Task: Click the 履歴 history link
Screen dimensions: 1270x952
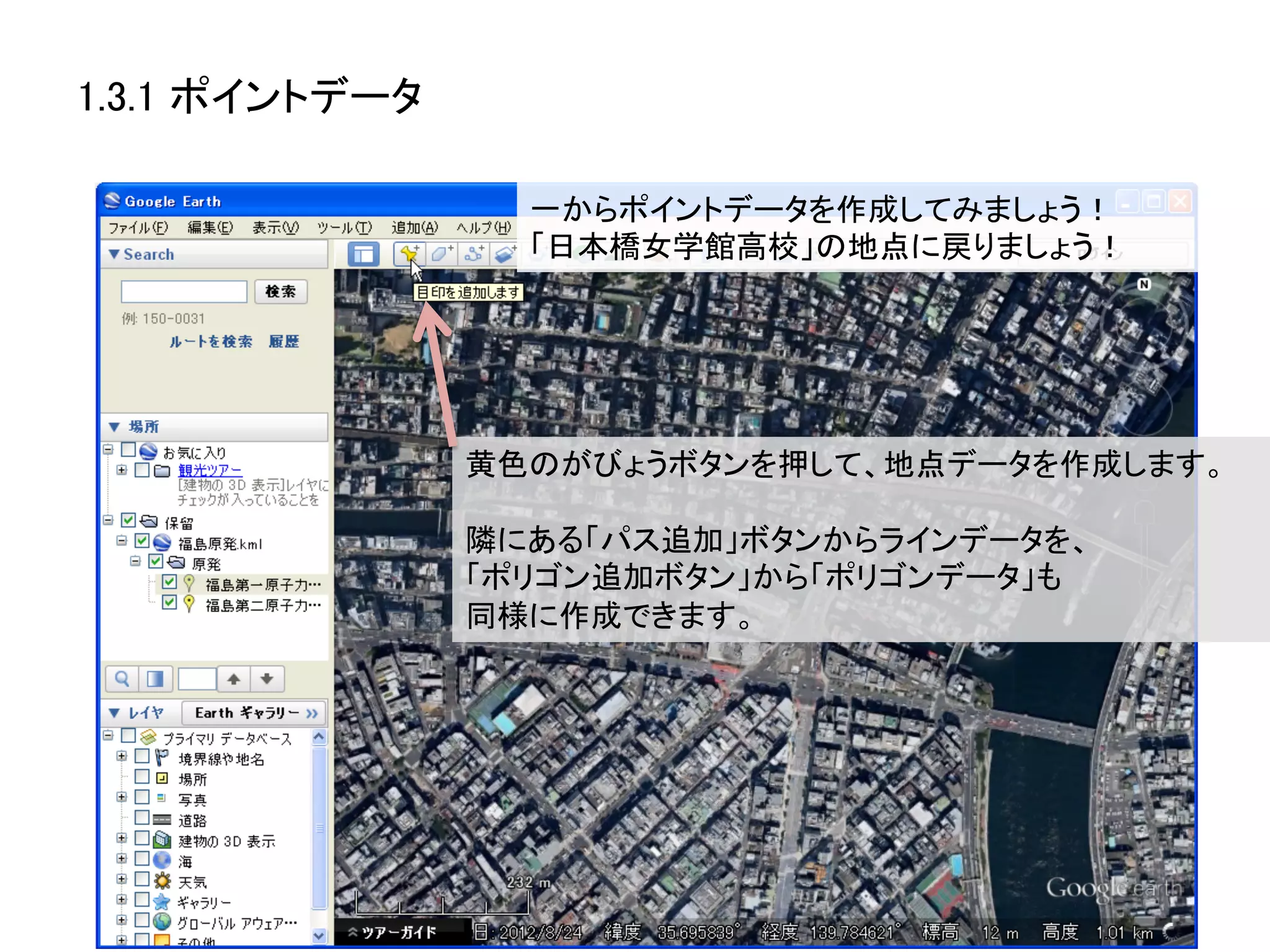Action: click(x=283, y=342)
